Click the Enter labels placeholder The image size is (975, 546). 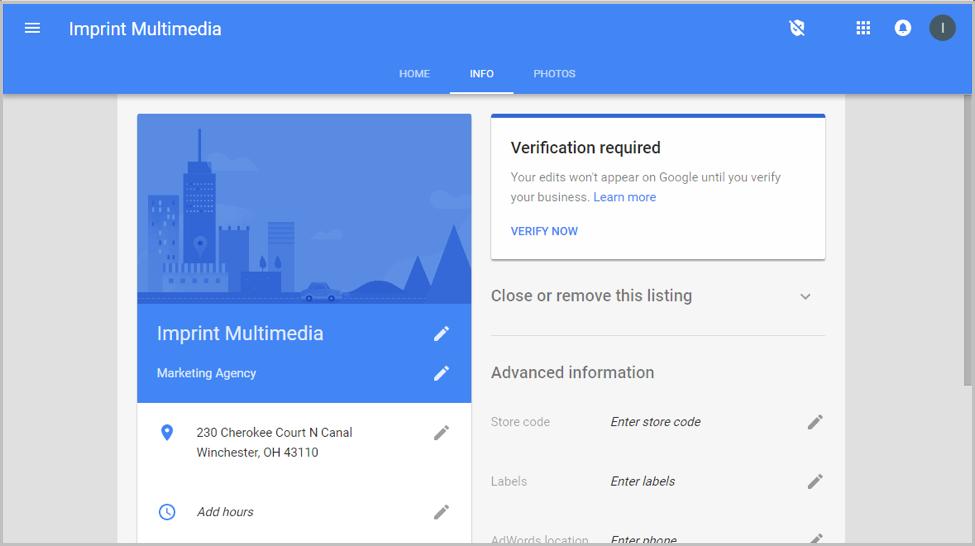[642, 481]
